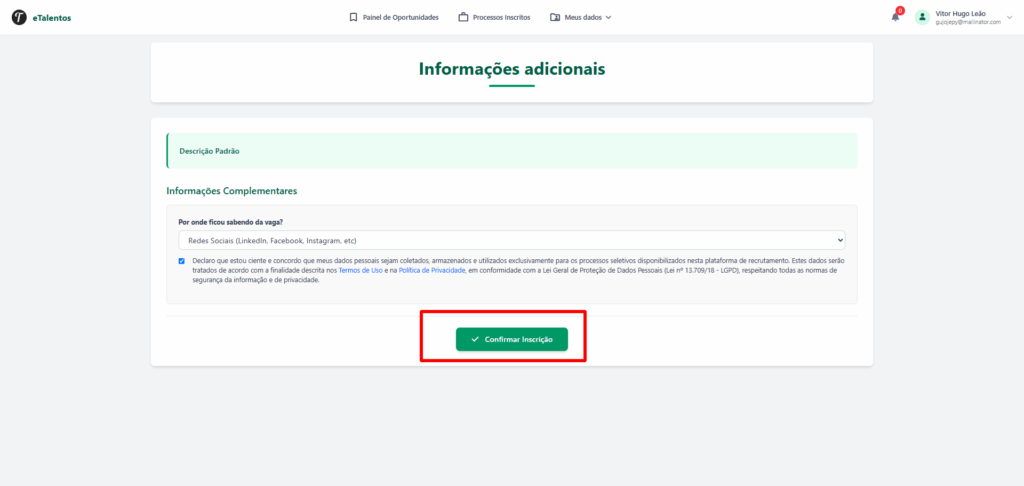1024x486 pixels.
Task: Click the eTalentos brand name
Action: 52,18
